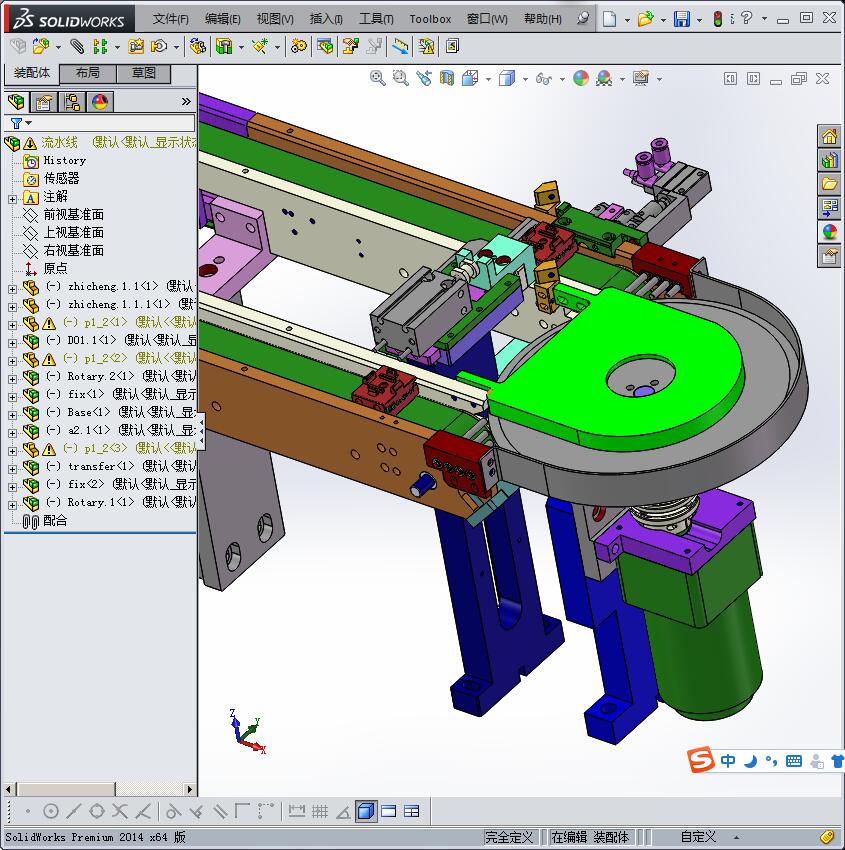Viewport: 845px width, 850px height.
Task: Expand the Rotary.2<1> component node
Action: [12, 378]
